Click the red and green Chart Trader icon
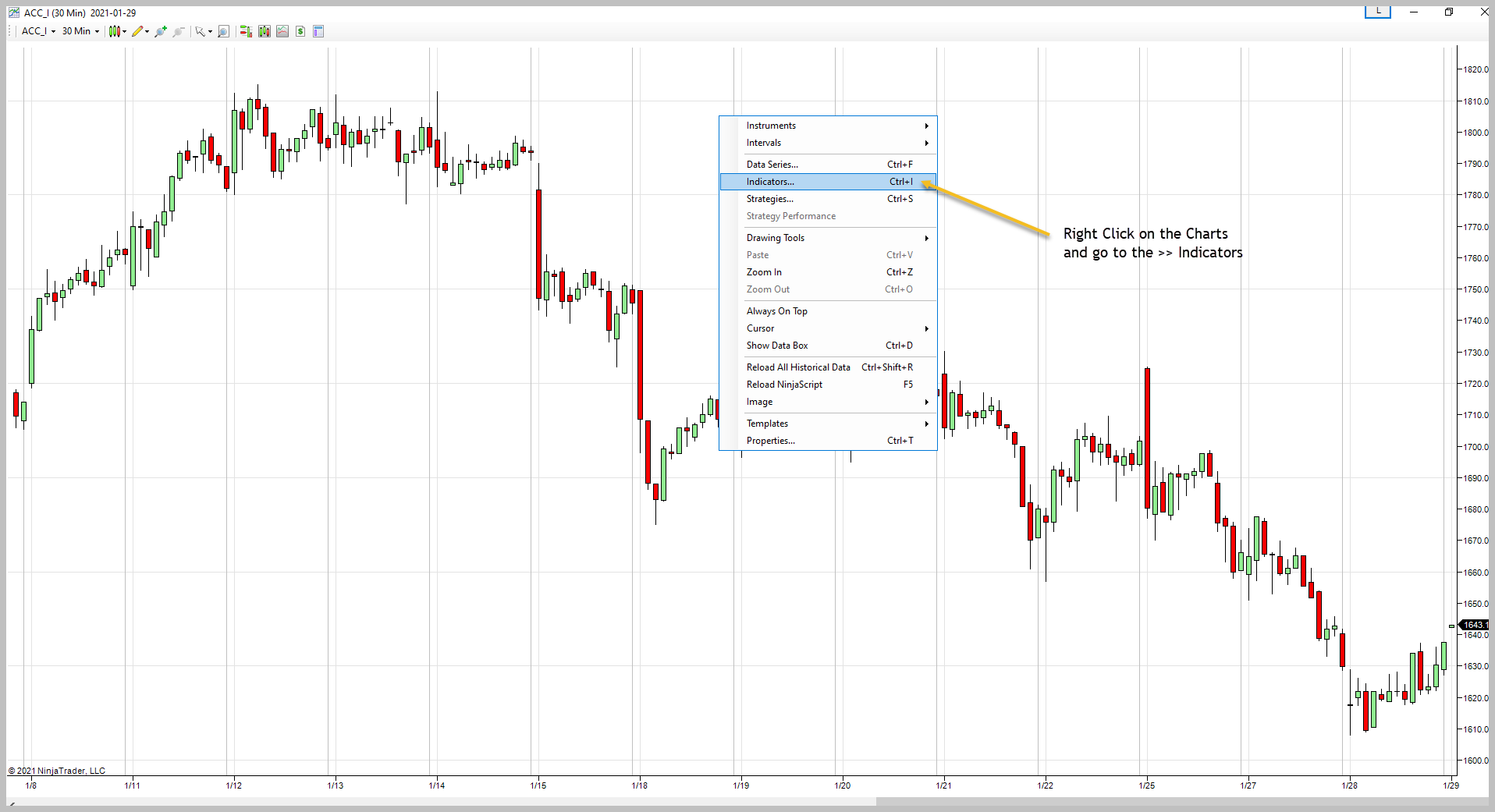This screenshot has width=1495, height=812. (x=246, y=31)
